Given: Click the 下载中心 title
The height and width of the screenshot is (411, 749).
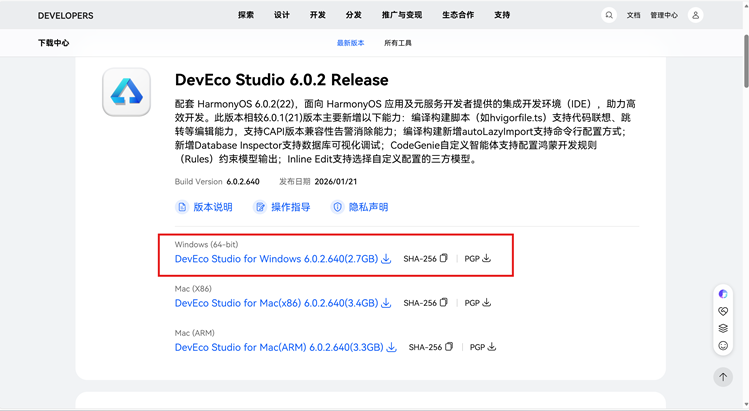Looking at the screenshot, I should tap(54, 43).
